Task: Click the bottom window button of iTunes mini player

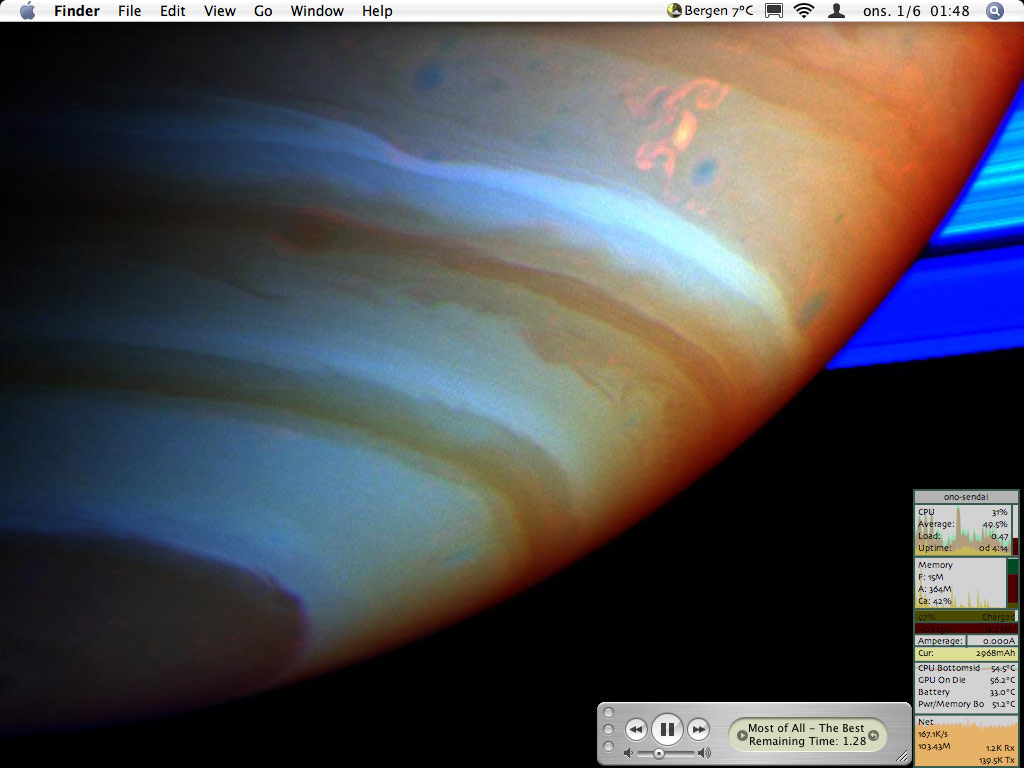Action: click(x=609, y=746)
